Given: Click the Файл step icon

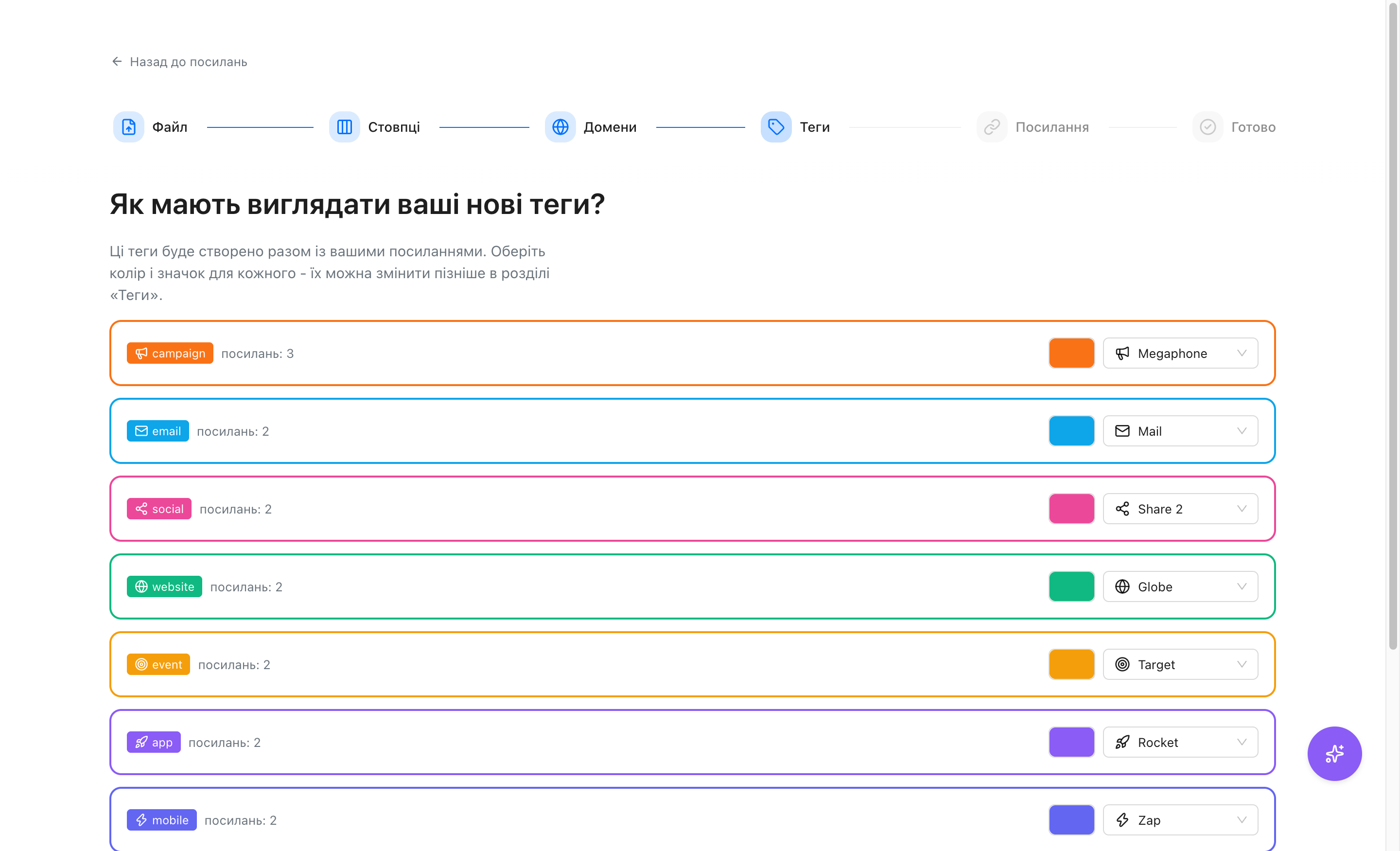Looking at the screenshot, I should pyautogui.click(x=128, y=127).
